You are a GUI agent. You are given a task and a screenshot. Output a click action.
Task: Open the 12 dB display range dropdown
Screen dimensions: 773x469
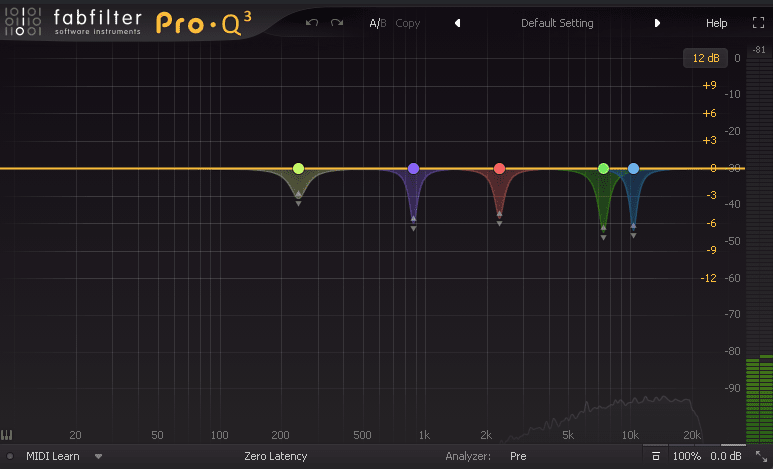coord(705,58)
